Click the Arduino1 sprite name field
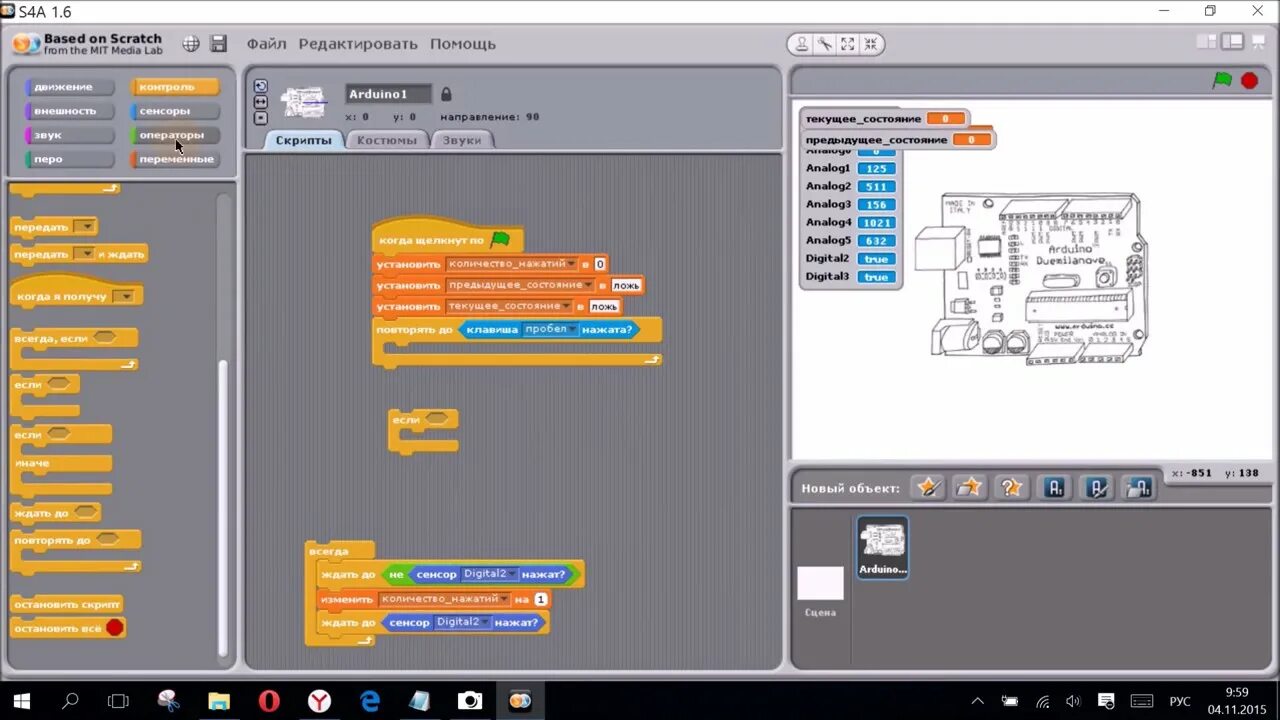 tap(389, 94)
